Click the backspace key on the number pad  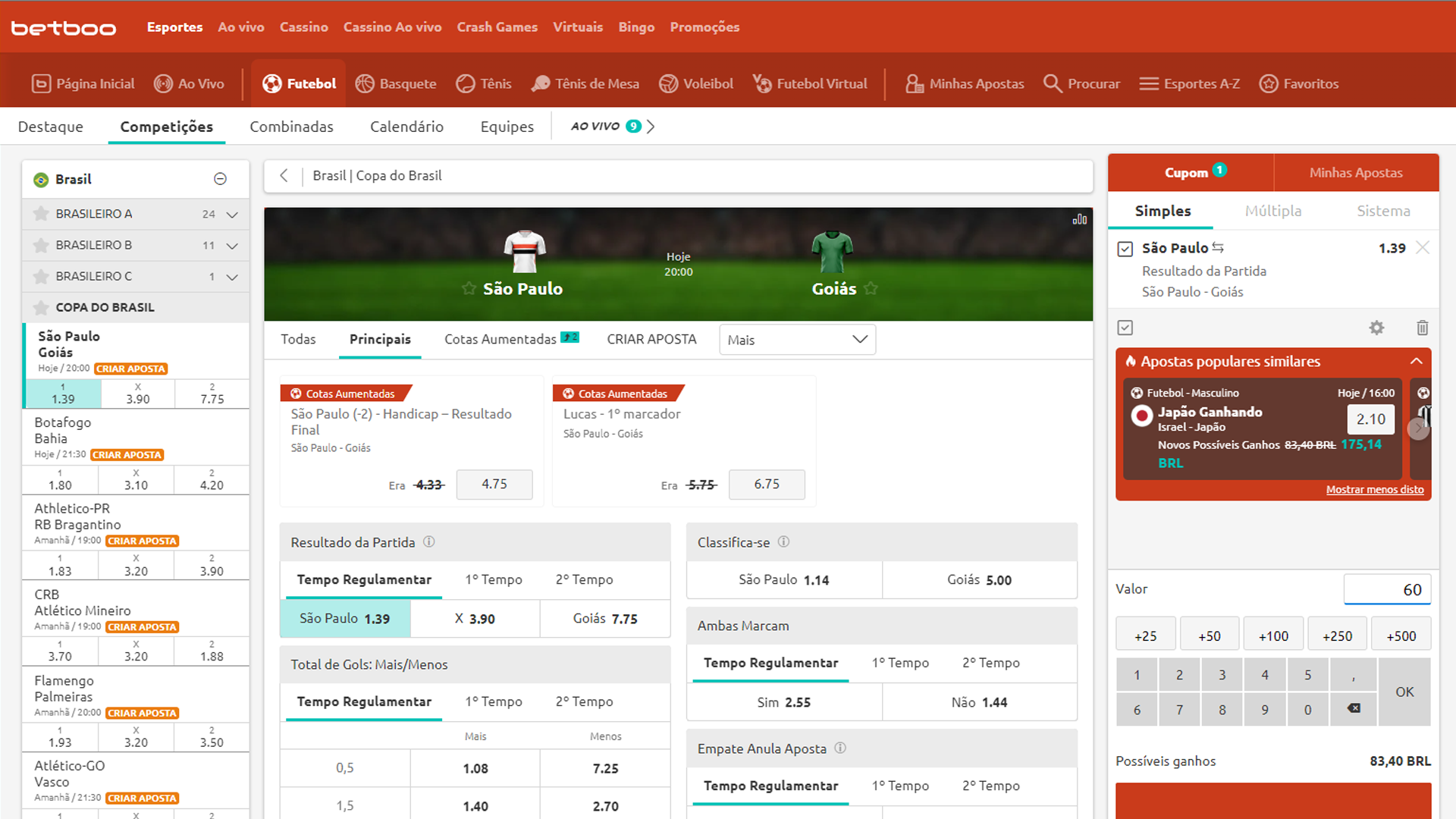click(1354, 708)
